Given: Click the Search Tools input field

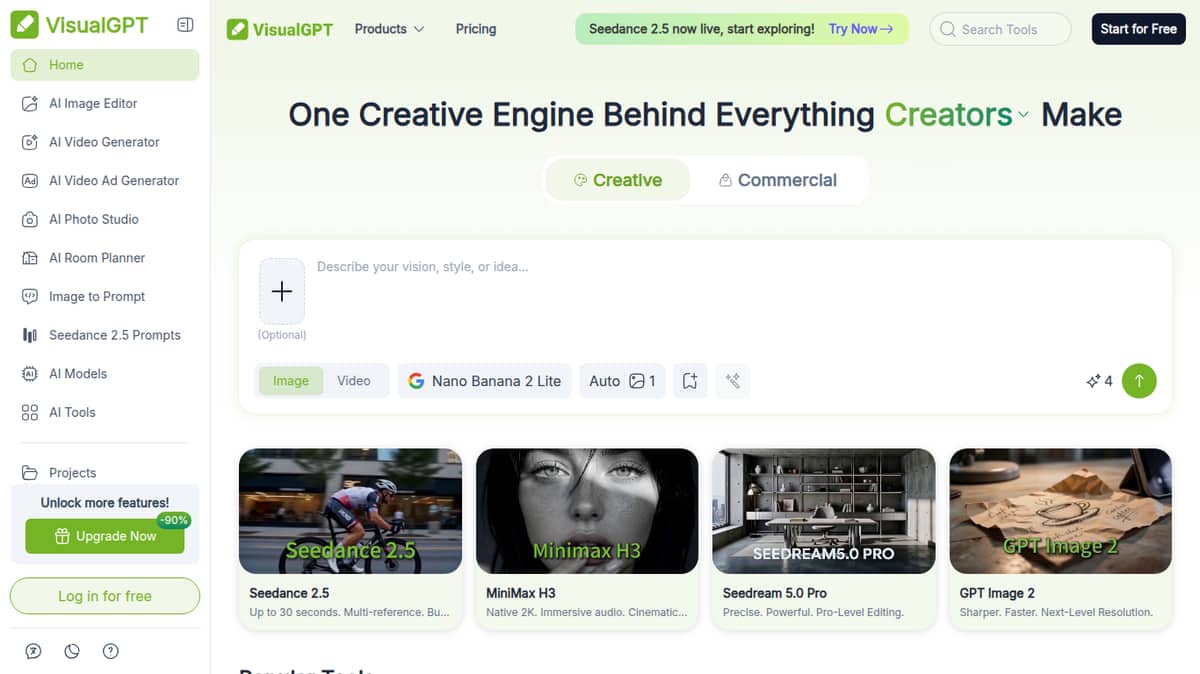Looking at the screenshot, I should point(1000,29).
